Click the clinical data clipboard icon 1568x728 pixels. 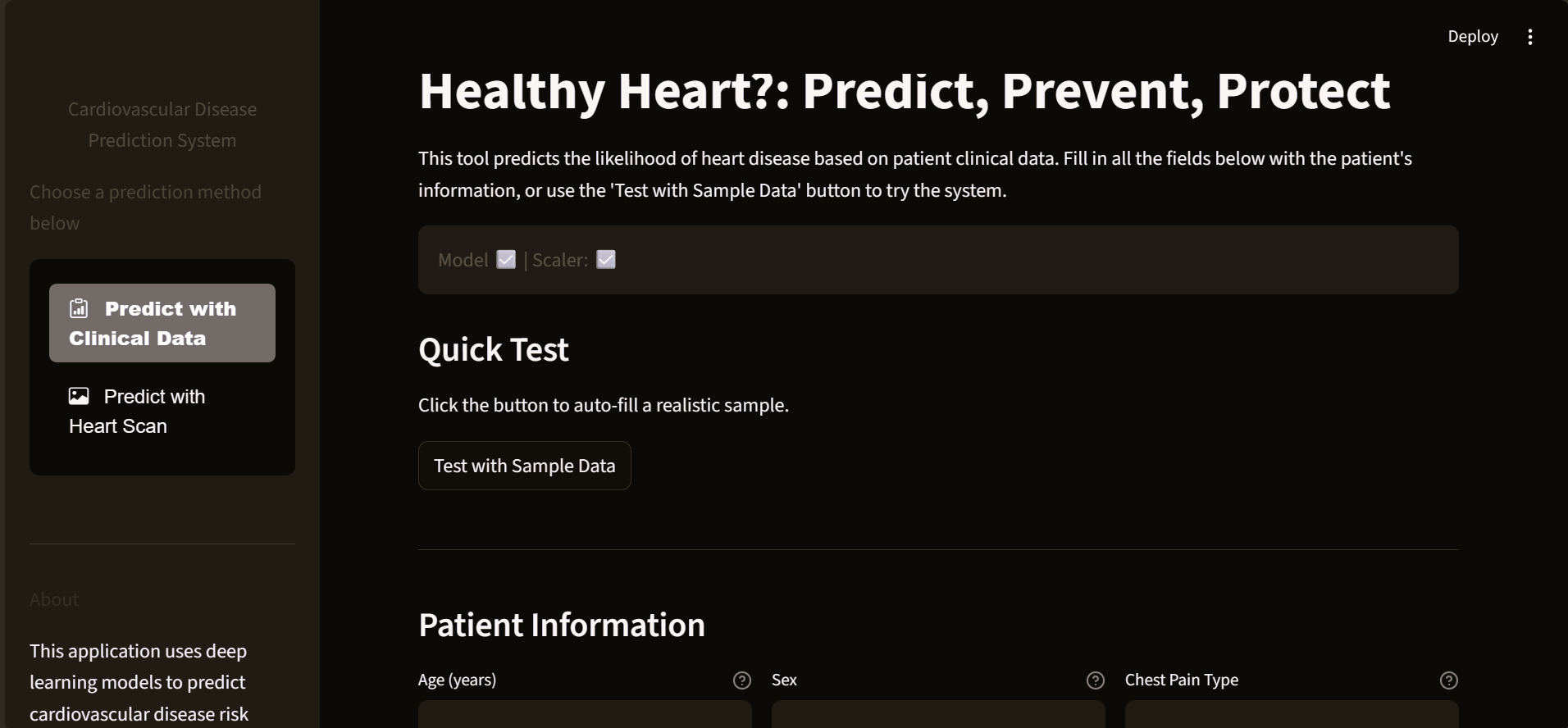(x=79, y=308)
